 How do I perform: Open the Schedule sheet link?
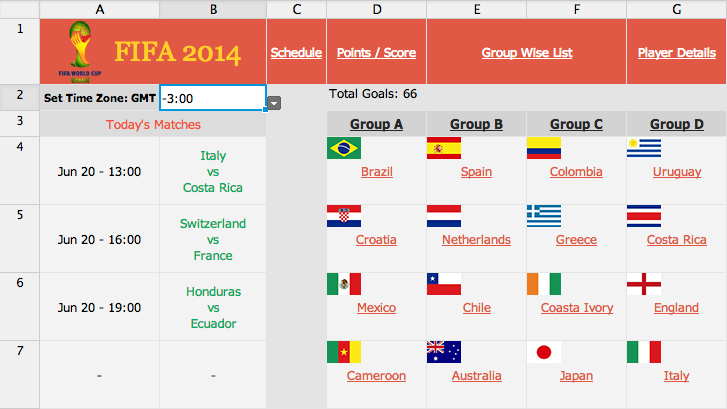[x=296, y=53]
